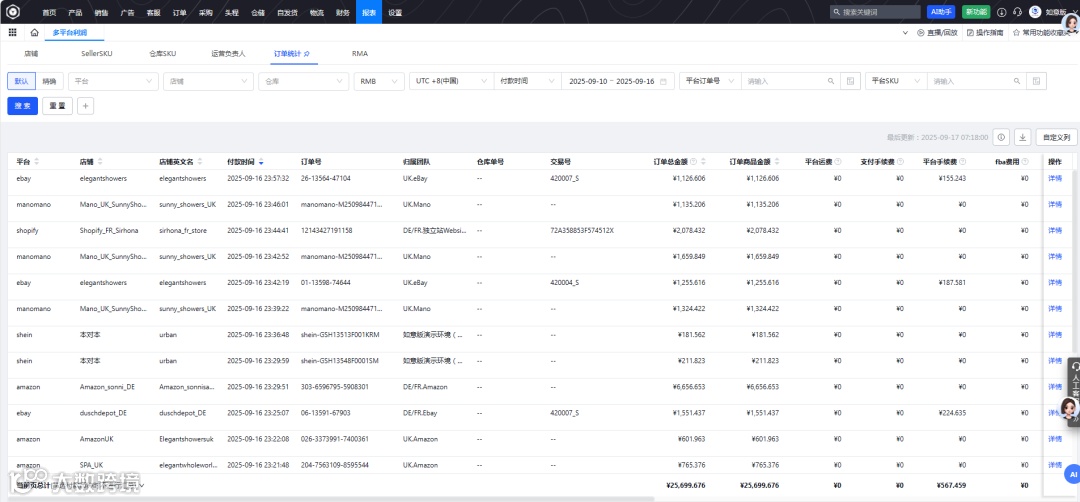Show help icon for 平台手续费 column

pos(962,162)
